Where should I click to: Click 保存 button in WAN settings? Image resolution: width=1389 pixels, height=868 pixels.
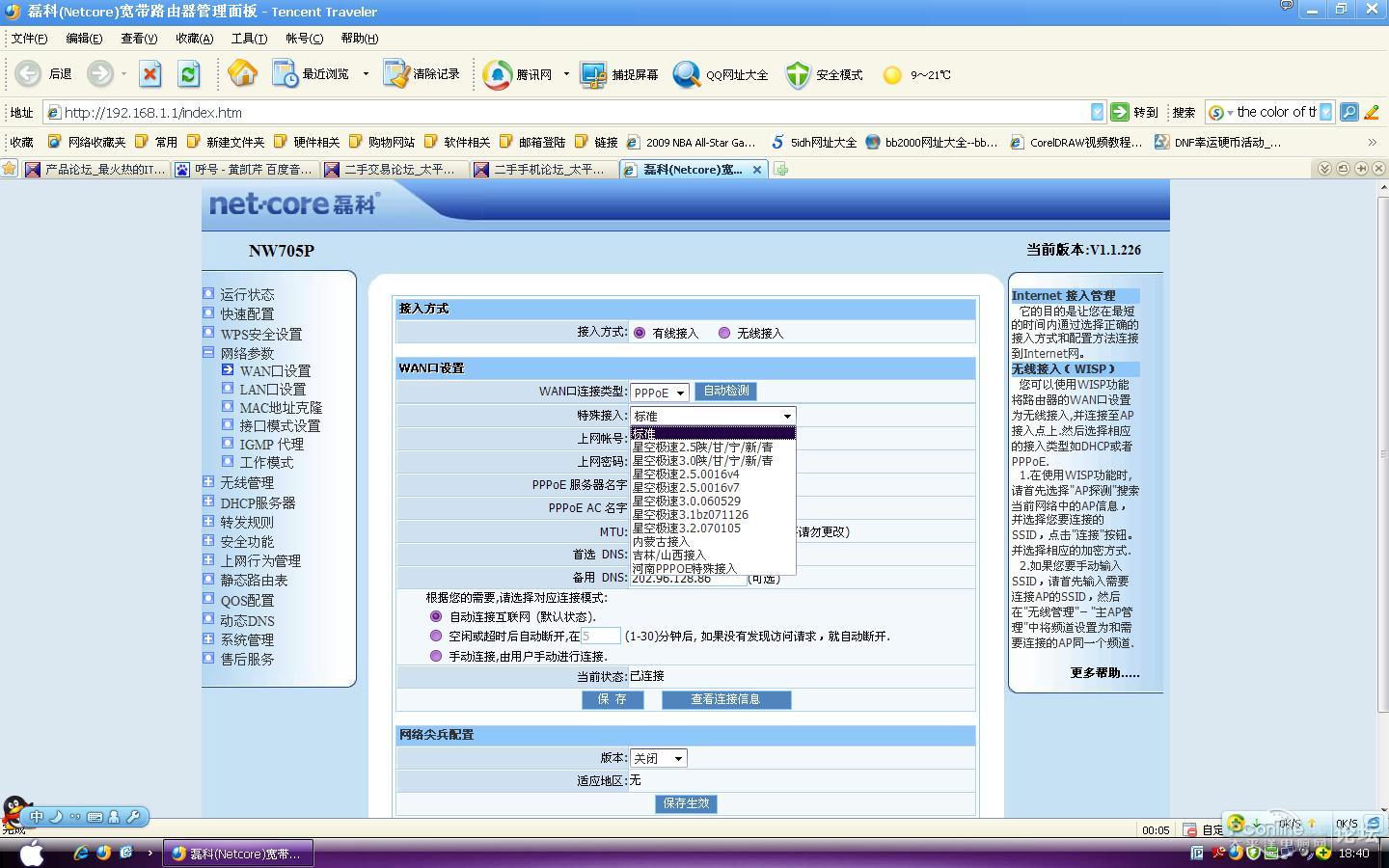613,699
